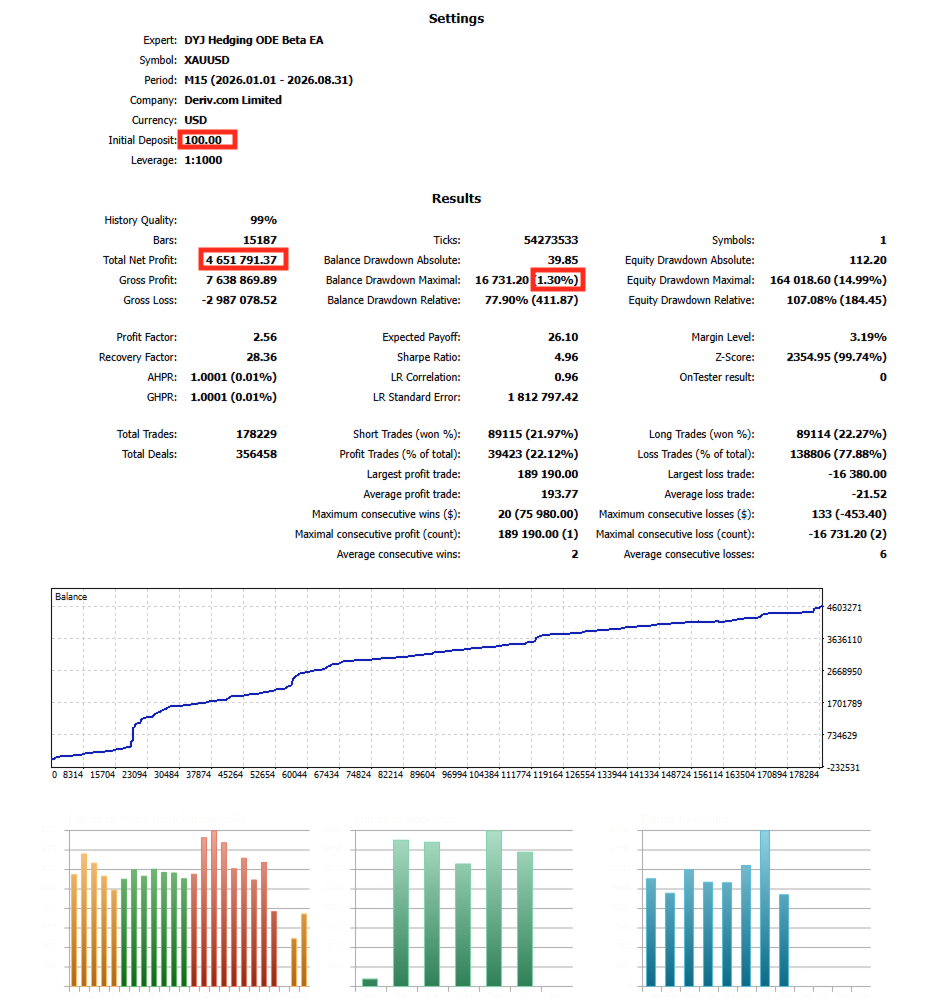
Task: Click the Total Trades value 178229
Action: 256,434
